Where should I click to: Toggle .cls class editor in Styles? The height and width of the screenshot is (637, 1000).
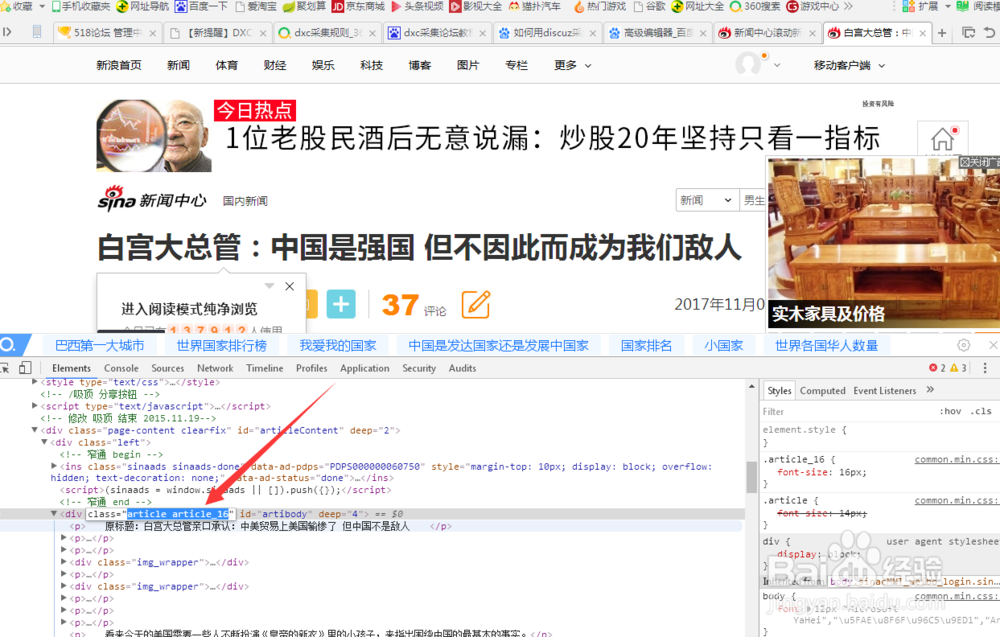pos(983,411)
